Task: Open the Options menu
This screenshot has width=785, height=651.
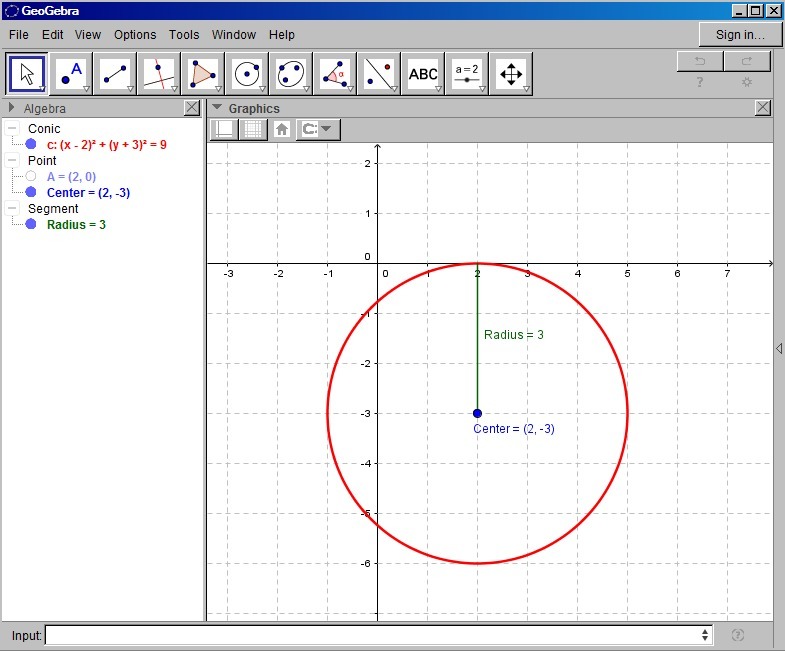Action: [x=135, y=35]
